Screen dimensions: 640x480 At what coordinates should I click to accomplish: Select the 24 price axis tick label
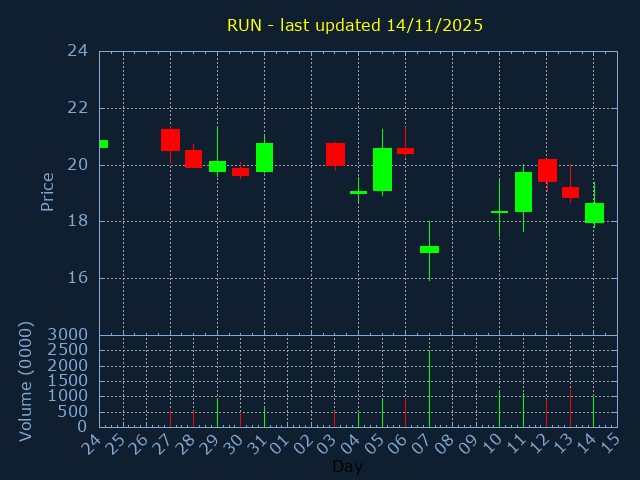pos(77,51)
